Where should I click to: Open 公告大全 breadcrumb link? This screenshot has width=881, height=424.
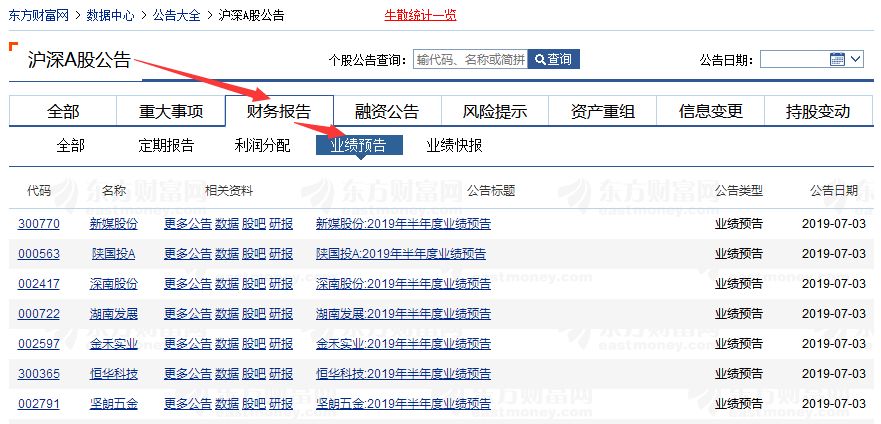176,15
